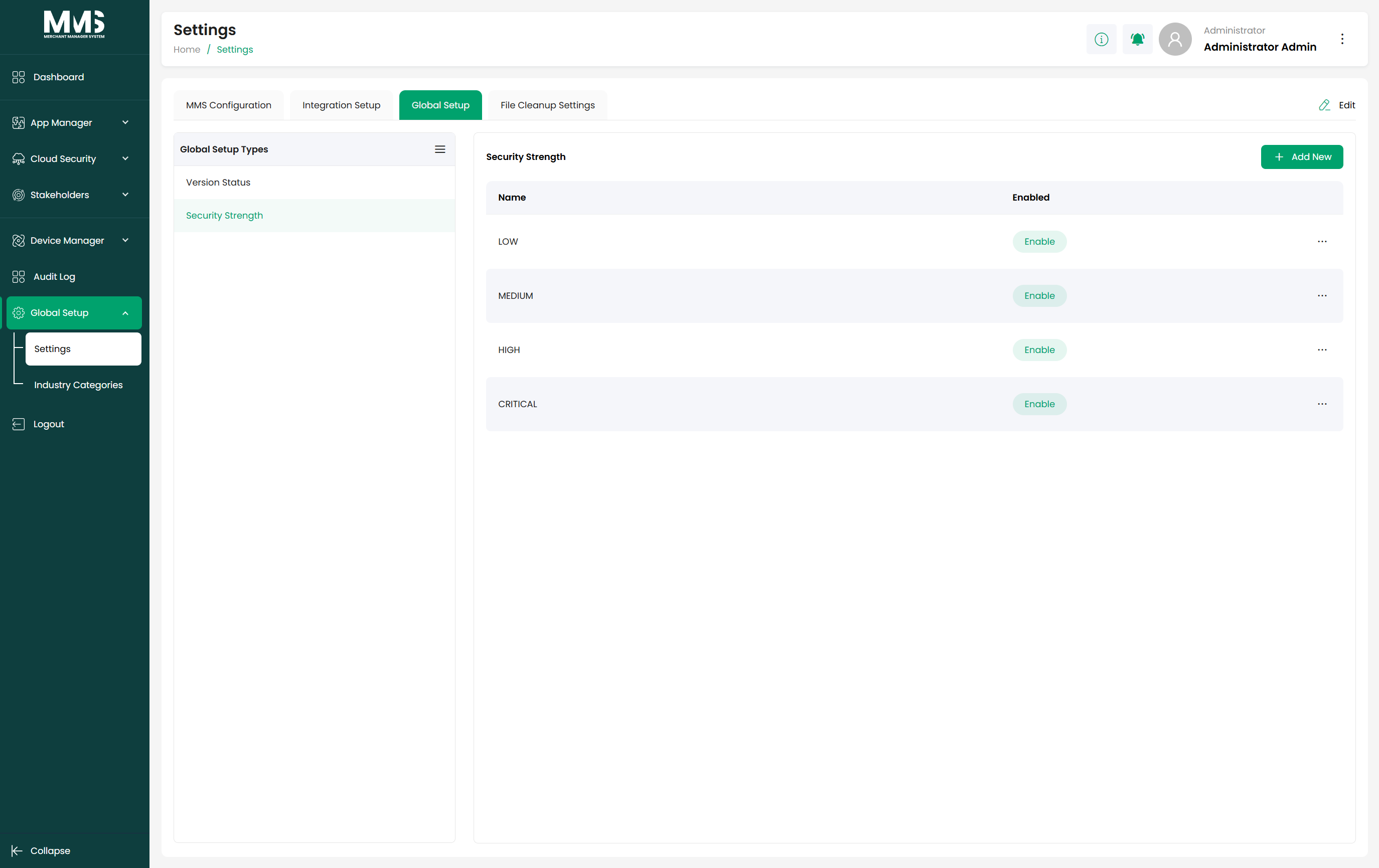Click Administrator Admin user name
The width and height of the screenshot is (1379, 868).
point(1260,47)
